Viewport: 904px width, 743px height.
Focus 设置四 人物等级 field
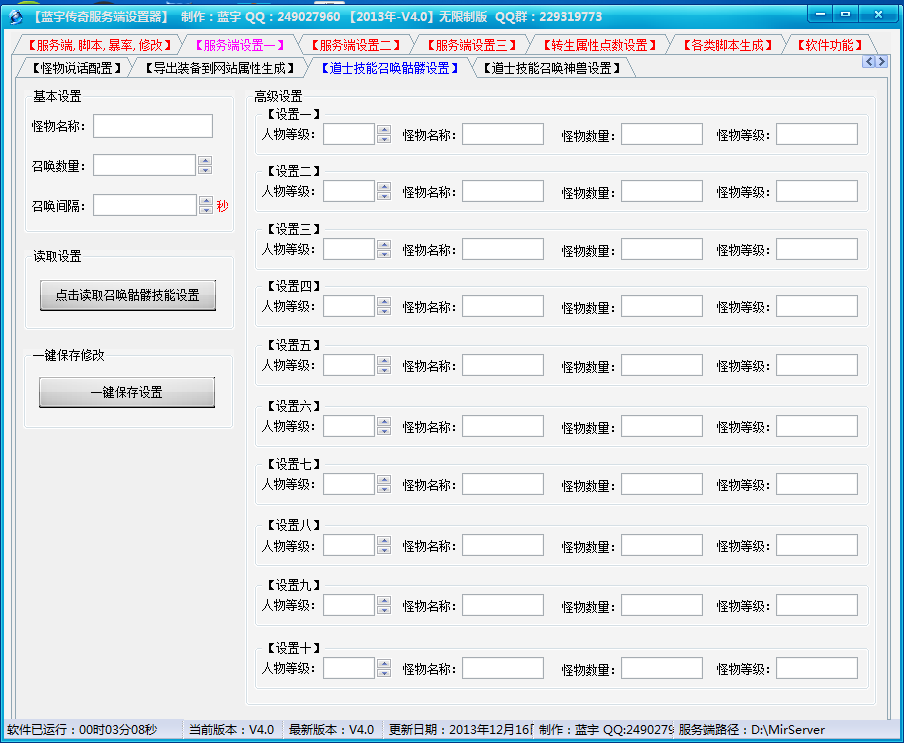tap(348, 306)
